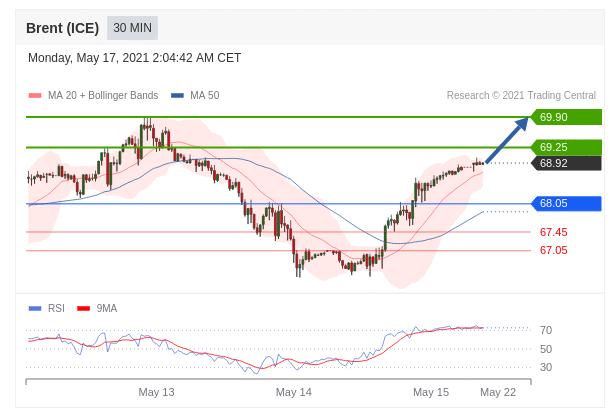
Task: Click the 67.05 support level label
Action: tap(553, 250)
